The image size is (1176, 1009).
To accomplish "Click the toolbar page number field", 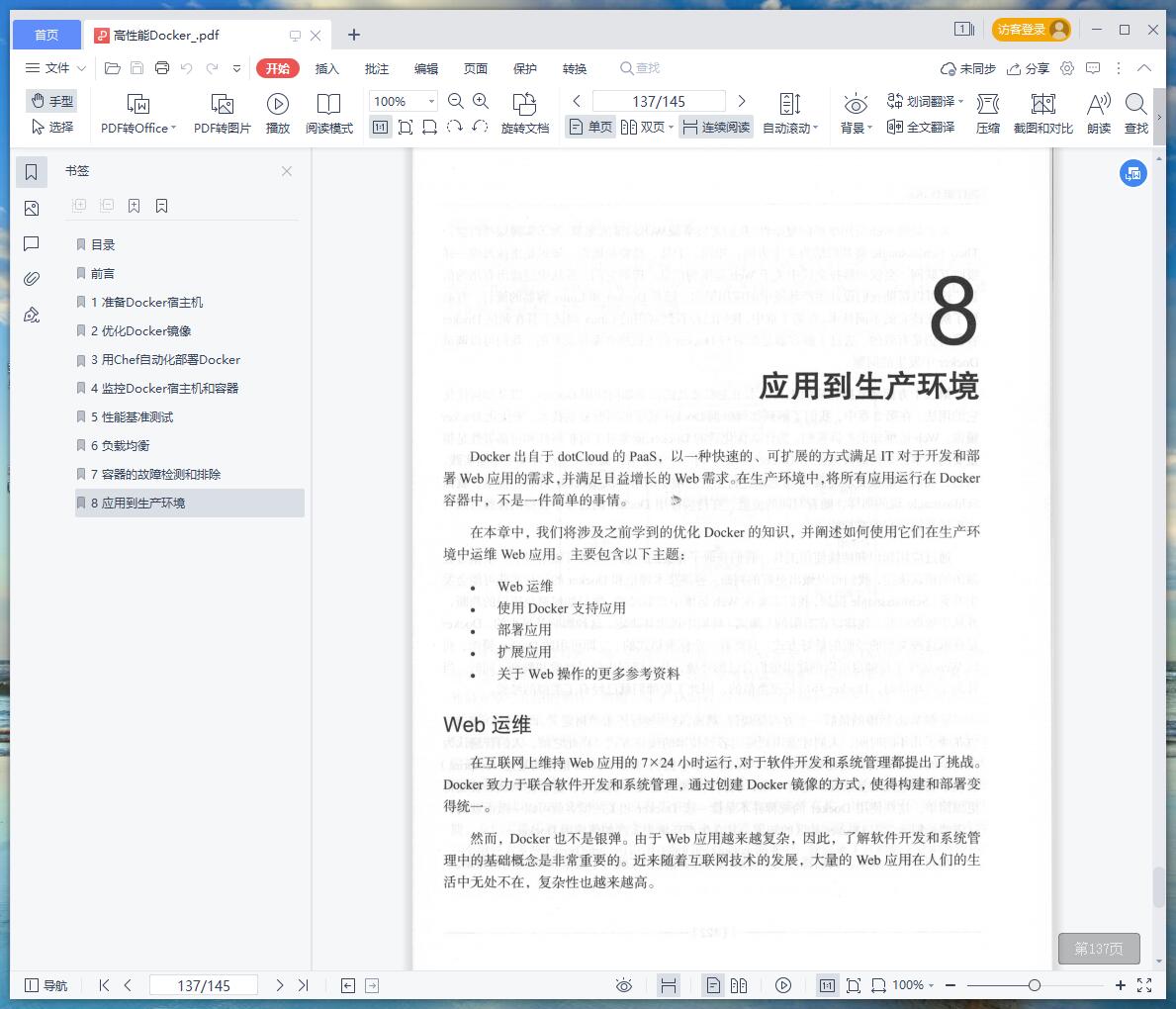I will click(x=659, y=101).
